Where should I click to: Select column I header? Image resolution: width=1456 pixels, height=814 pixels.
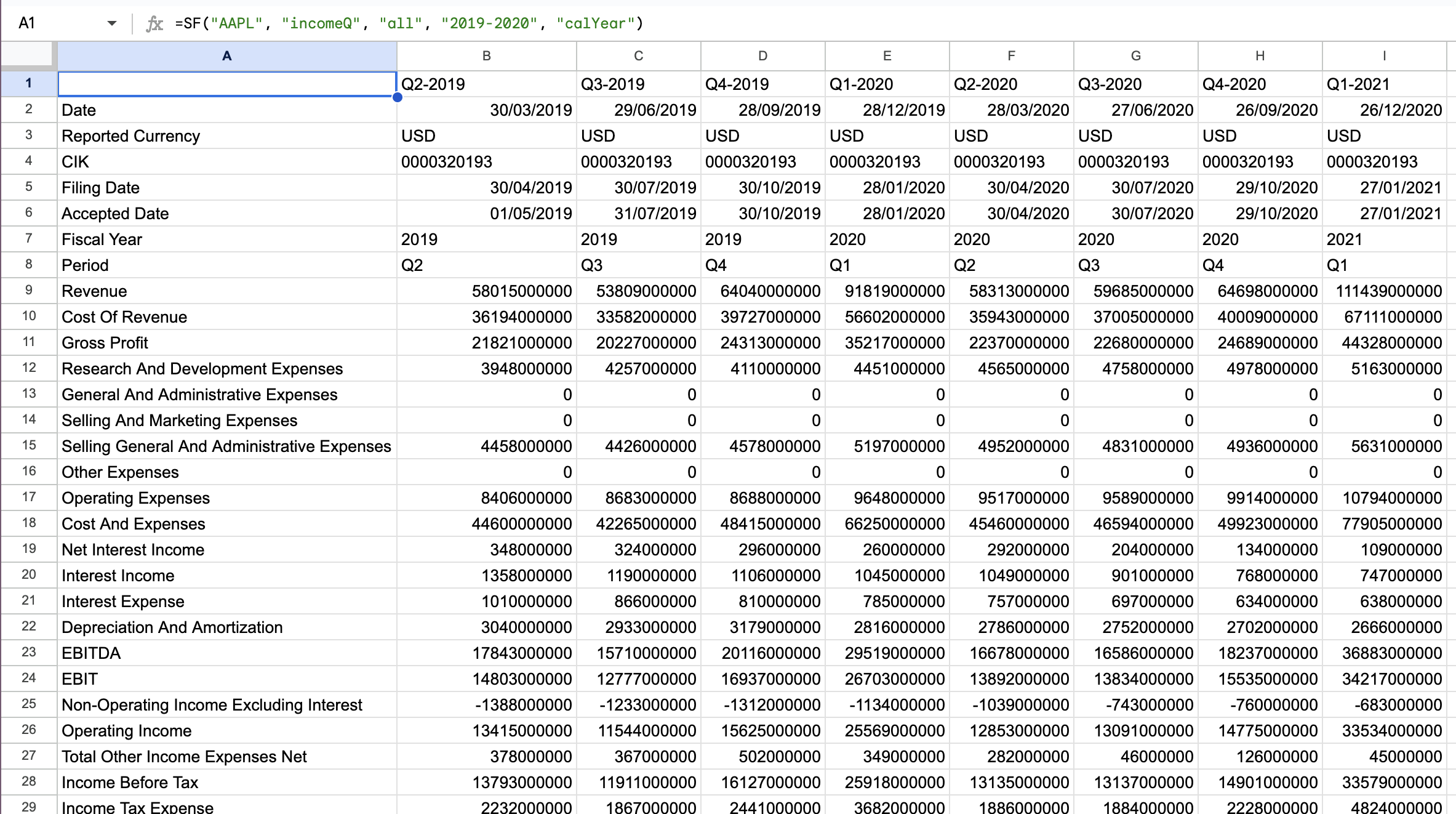tap(1384, 56)
